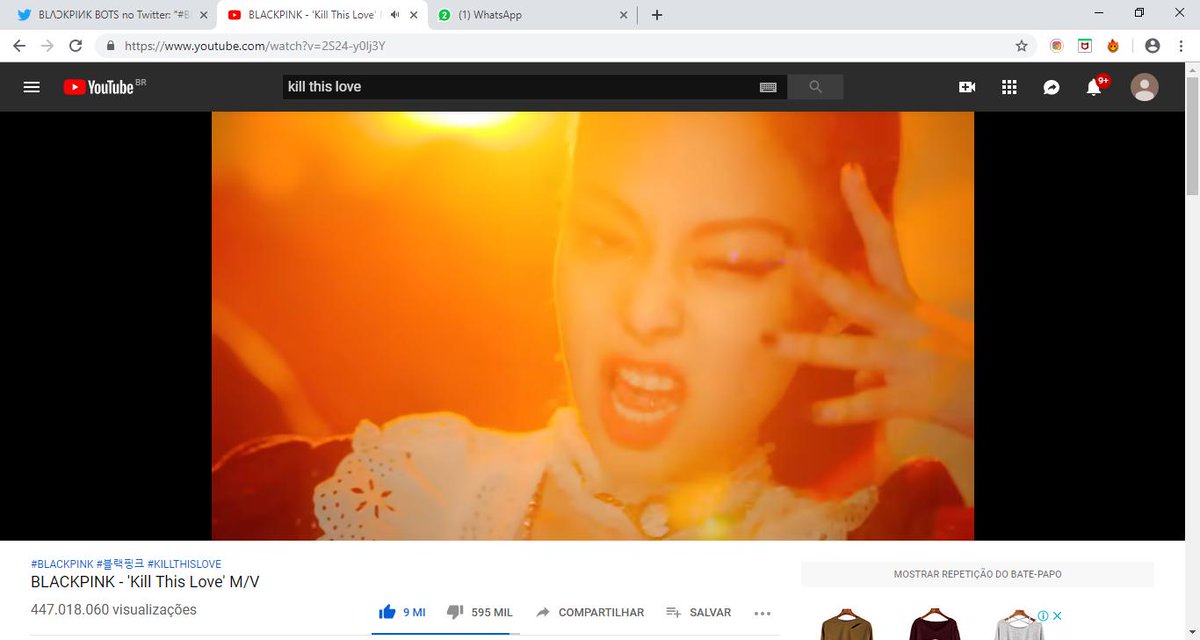Open the YouTube account avatar menu

[1144, 87]
